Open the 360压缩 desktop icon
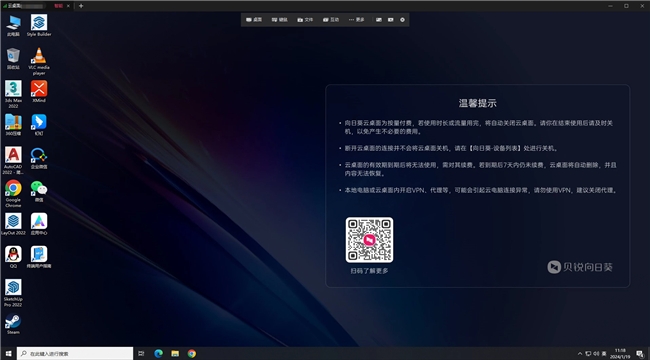650x360 pixels. [x=13, y=125]
